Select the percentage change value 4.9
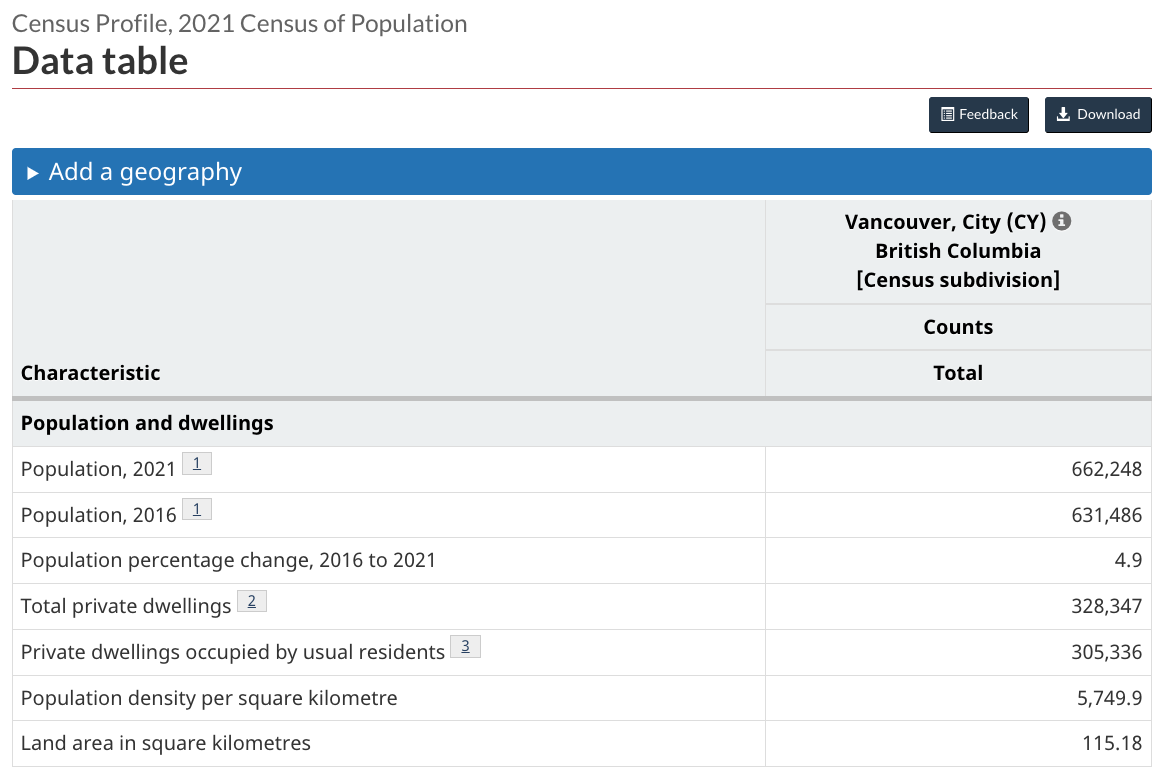The width and height of the screenshot is (1167, 782). click(1128, 560)
